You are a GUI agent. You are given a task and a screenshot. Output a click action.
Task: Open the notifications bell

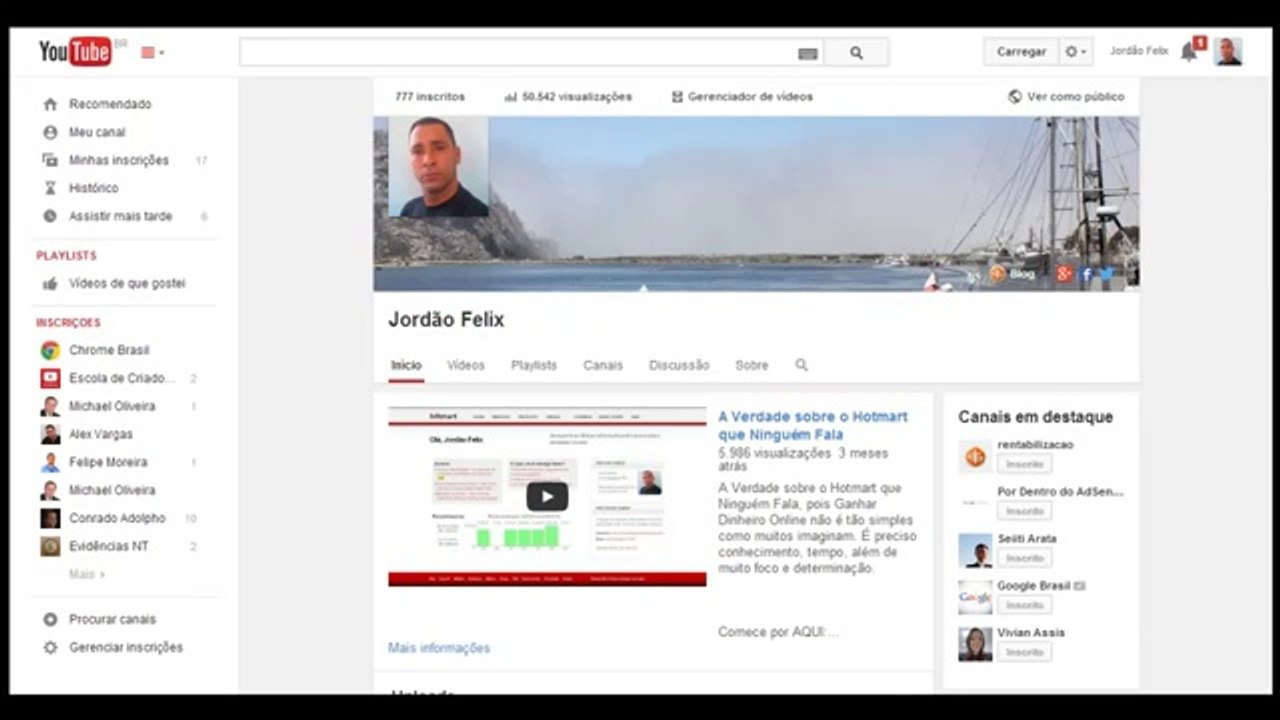[1189, 52]
